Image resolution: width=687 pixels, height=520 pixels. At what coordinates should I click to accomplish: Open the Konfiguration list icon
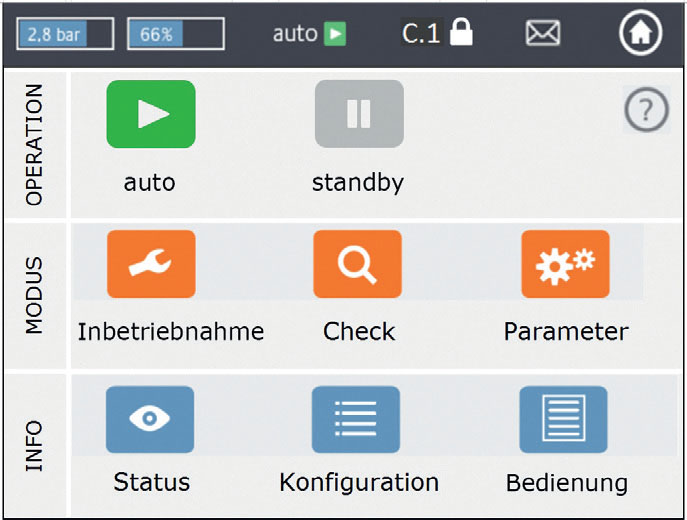(x=356, y=419)
